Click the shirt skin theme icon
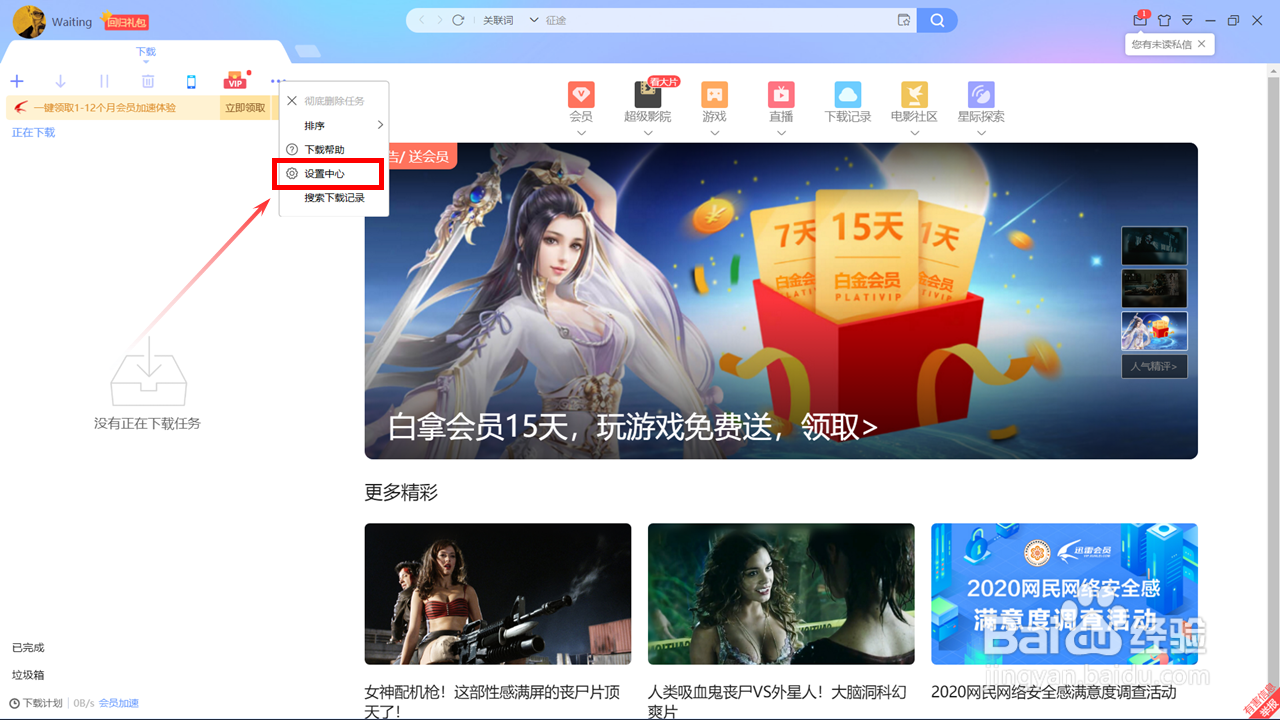This screenshot has width=1280, height=720. coord(1164,20)
